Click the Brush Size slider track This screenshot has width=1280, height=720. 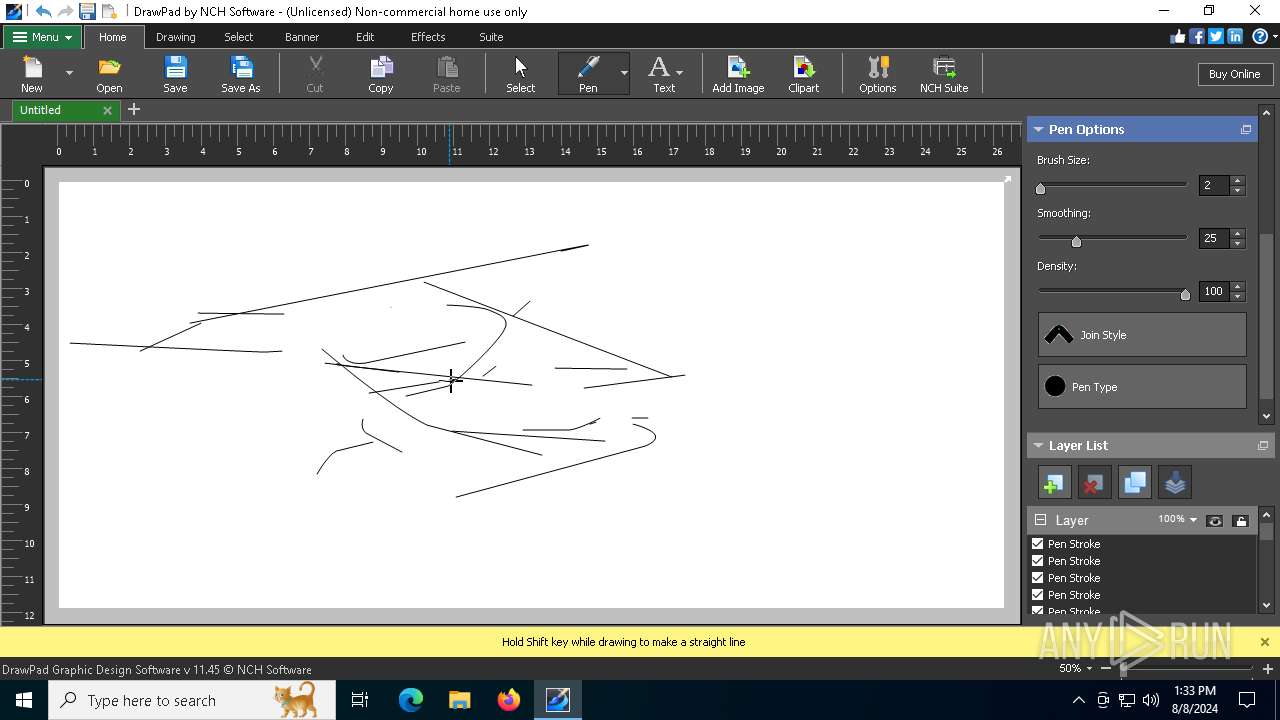pos(1112,185)
